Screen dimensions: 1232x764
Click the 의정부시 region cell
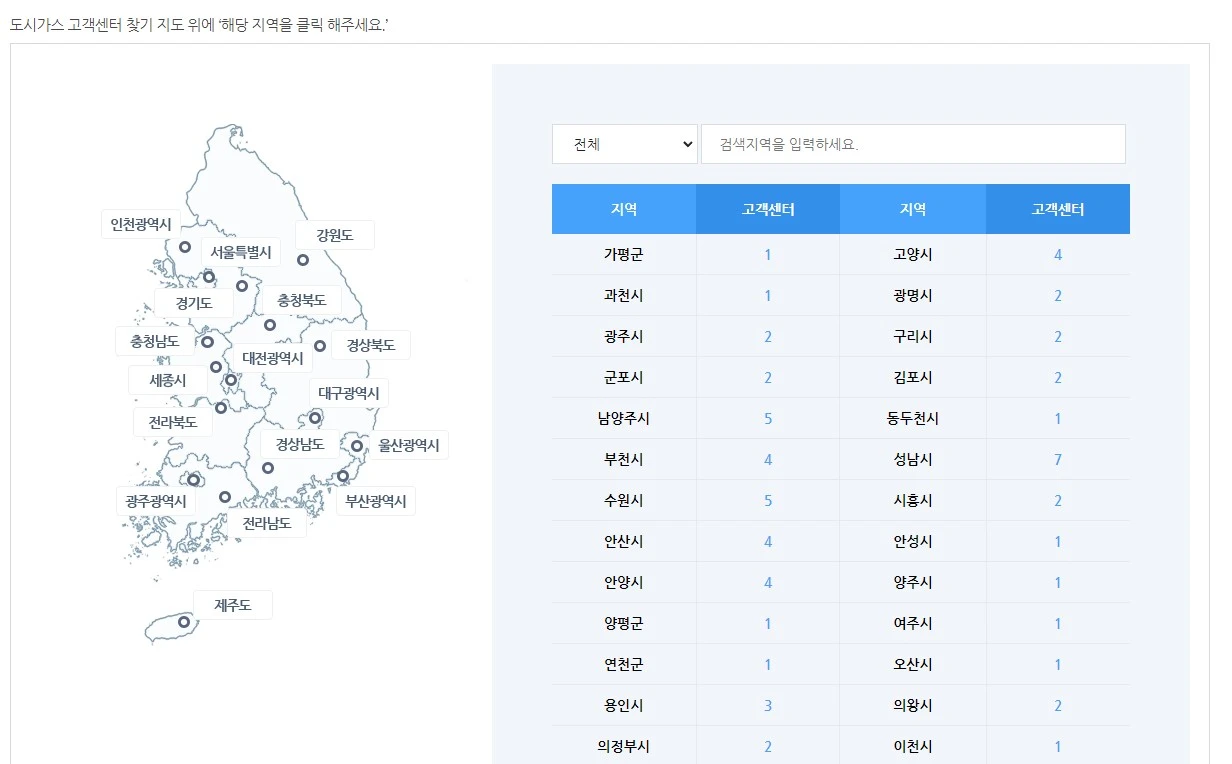pyautogui.click(x=624, y=746)
